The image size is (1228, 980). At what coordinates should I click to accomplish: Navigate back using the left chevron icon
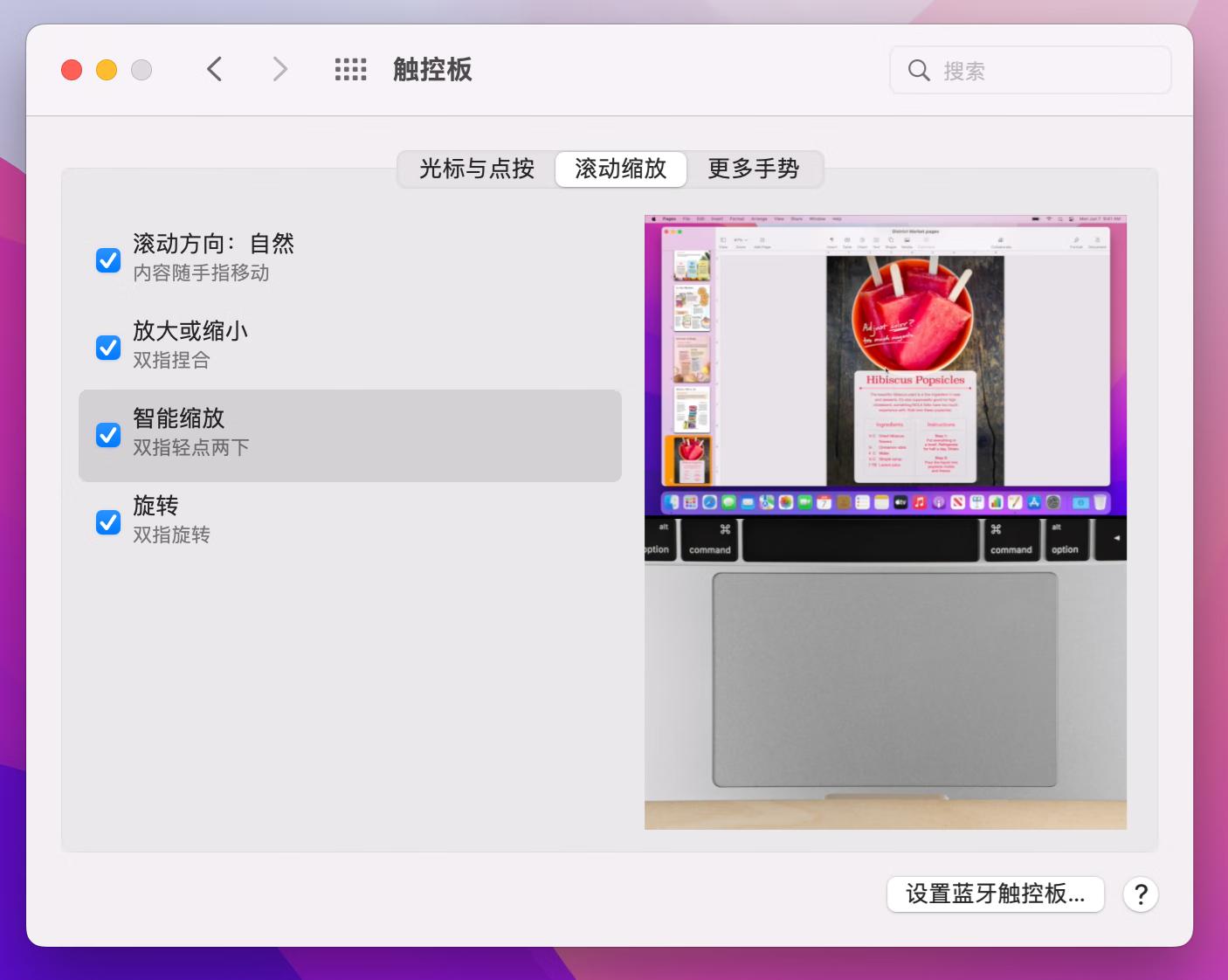[215, 69]
